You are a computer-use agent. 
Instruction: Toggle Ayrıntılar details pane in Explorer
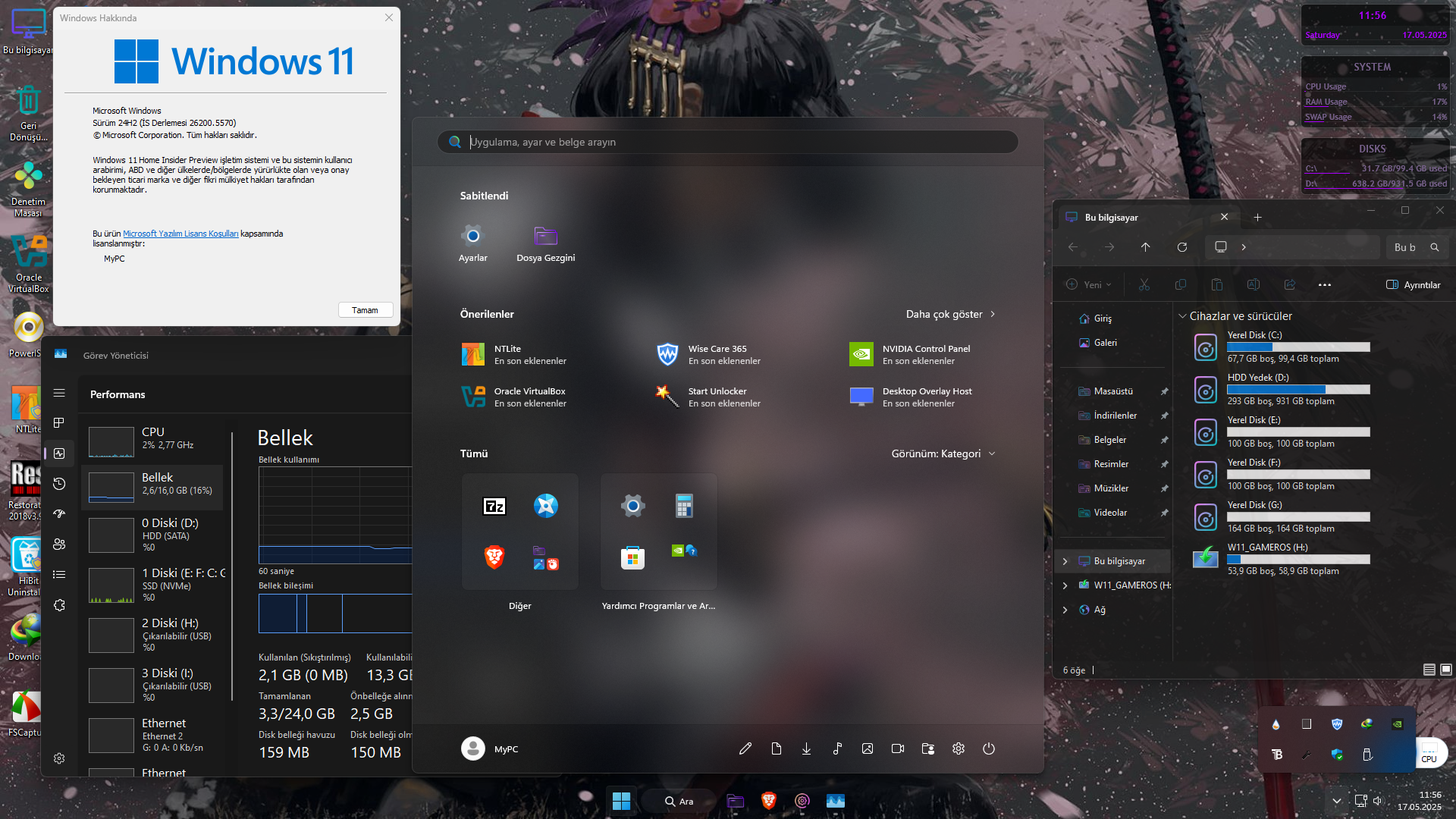[x=1414, y=285]
